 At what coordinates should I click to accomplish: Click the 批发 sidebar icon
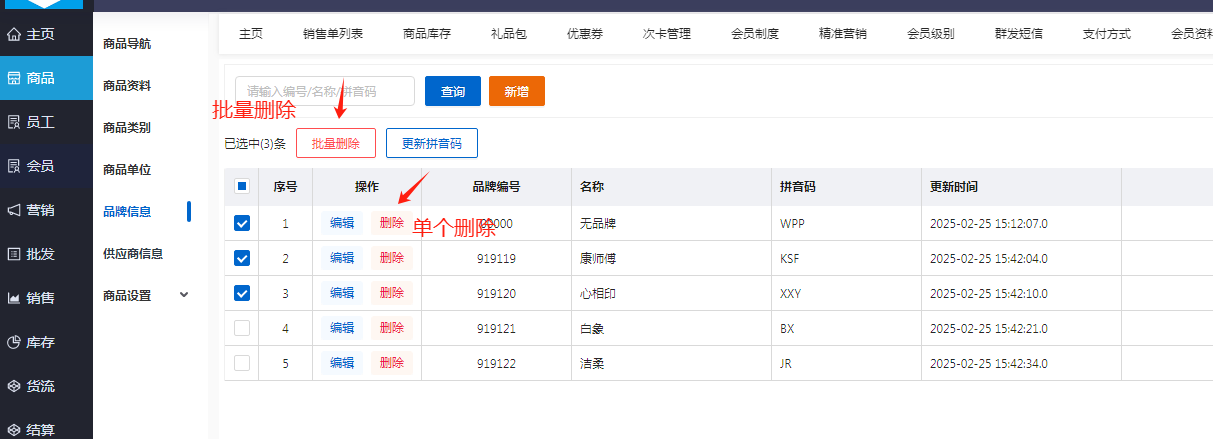(x=14, y=254)
